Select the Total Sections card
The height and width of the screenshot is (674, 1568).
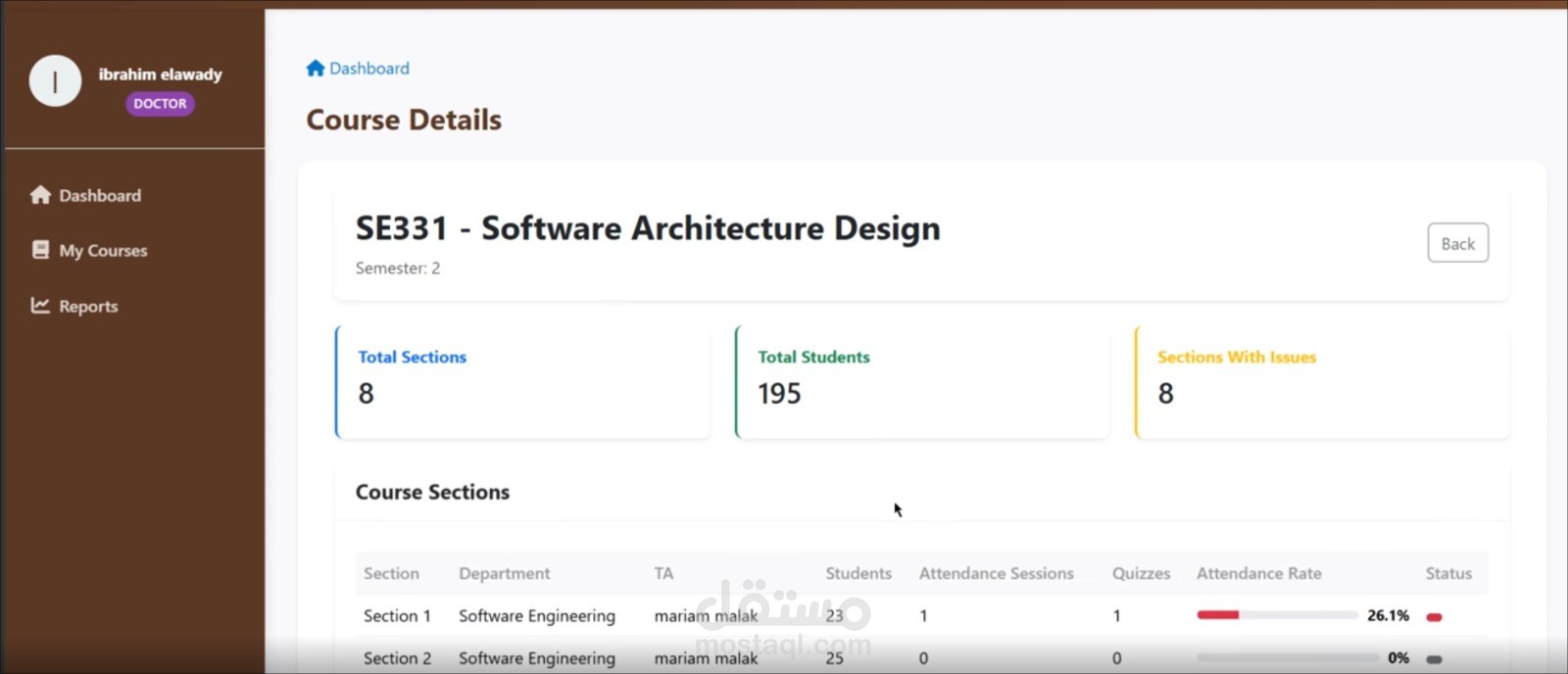pos(522,382)
